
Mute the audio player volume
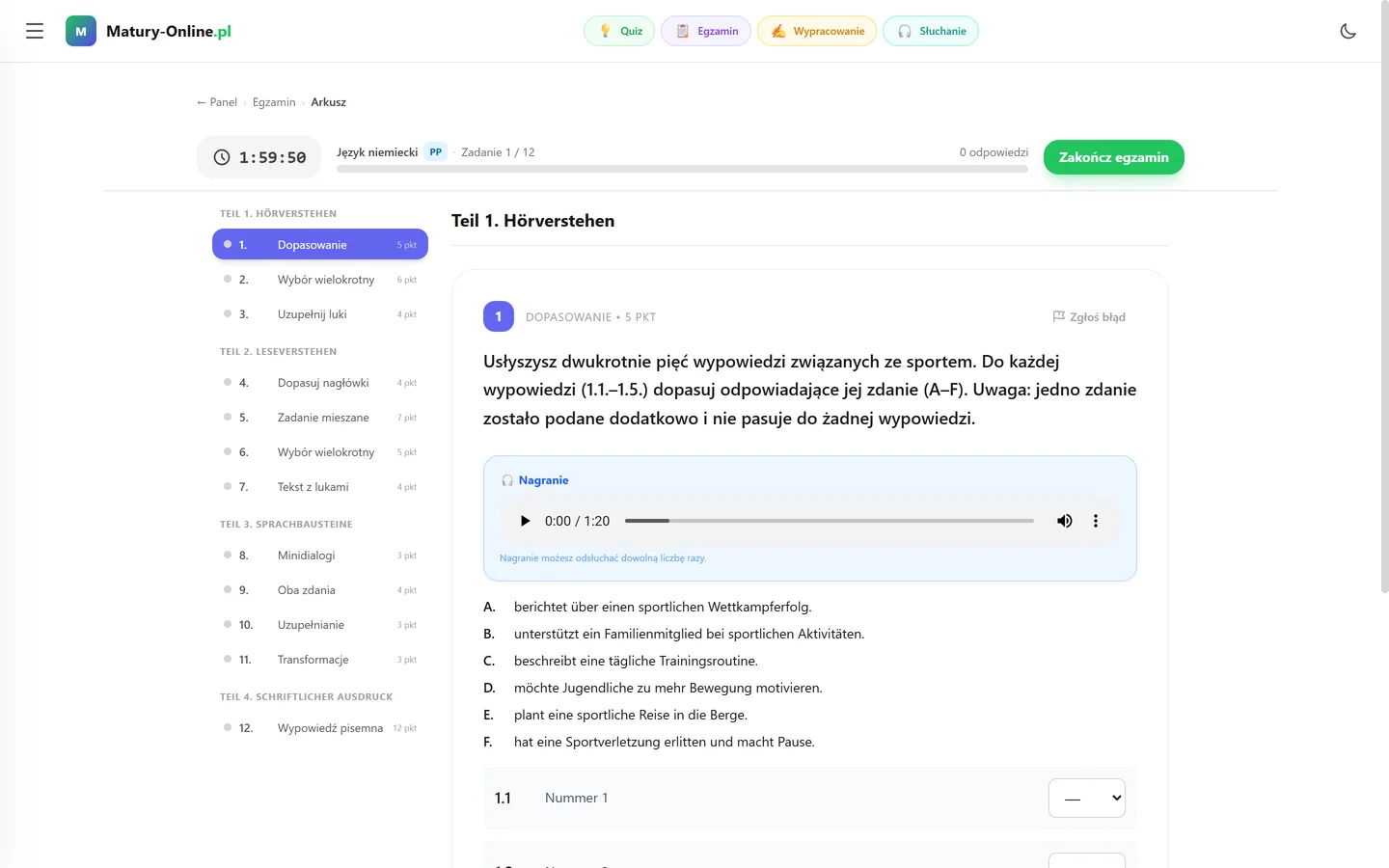point(1065,521)
